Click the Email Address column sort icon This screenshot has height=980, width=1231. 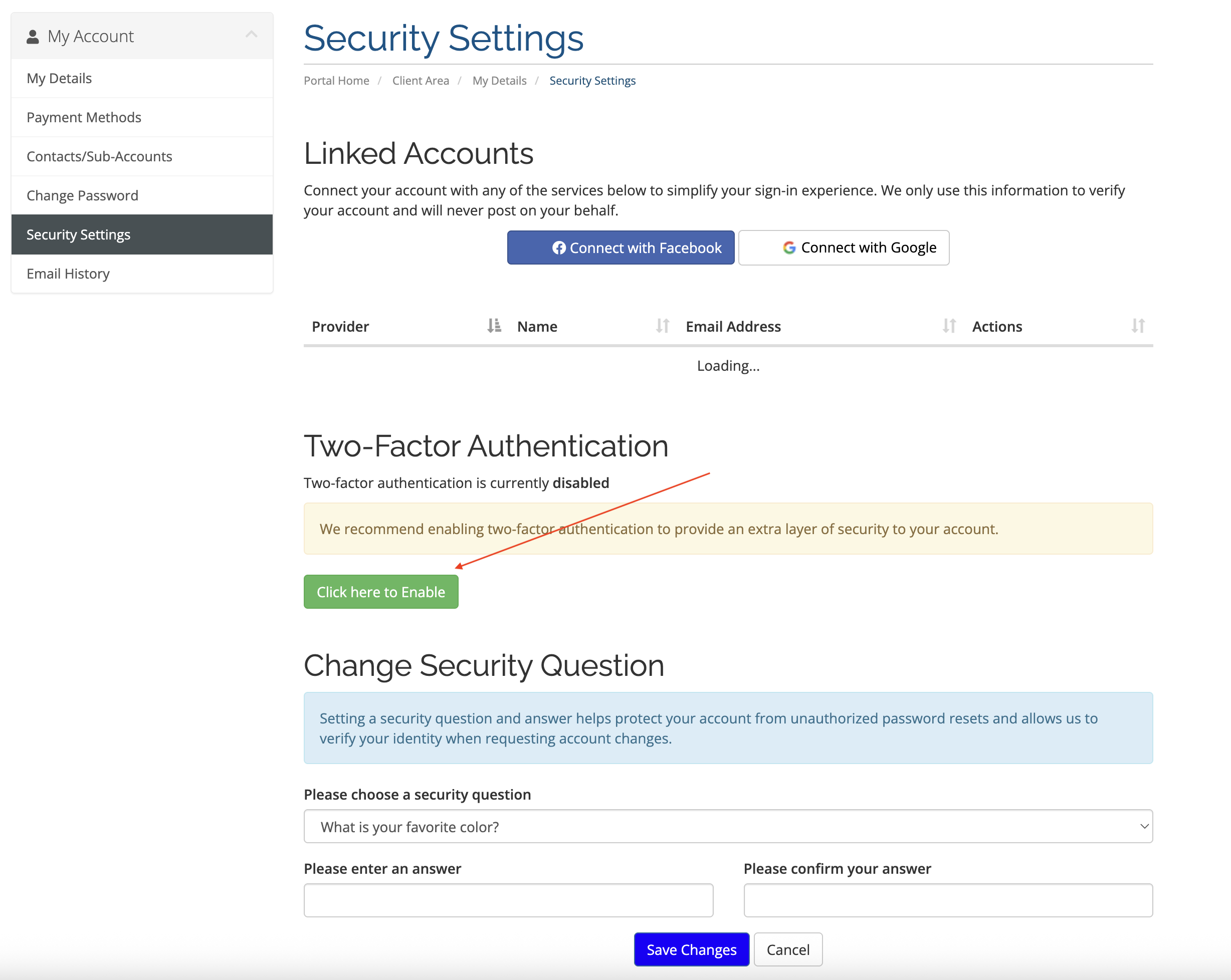pyautogui.click(x=949, y=326)
